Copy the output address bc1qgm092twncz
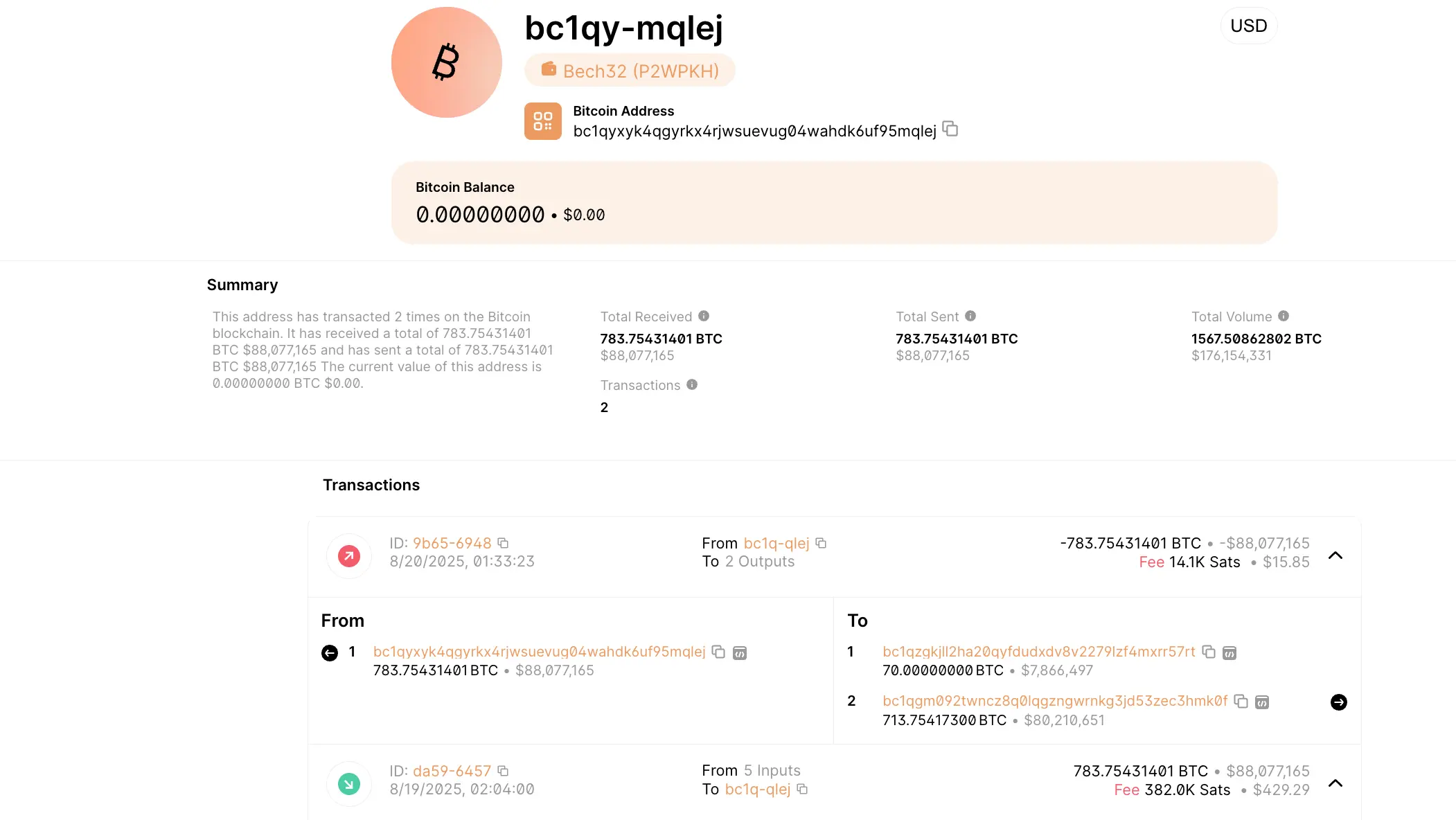Image resolution: width=1456 pixels, height=820 pixels. tap(1242, 702)
